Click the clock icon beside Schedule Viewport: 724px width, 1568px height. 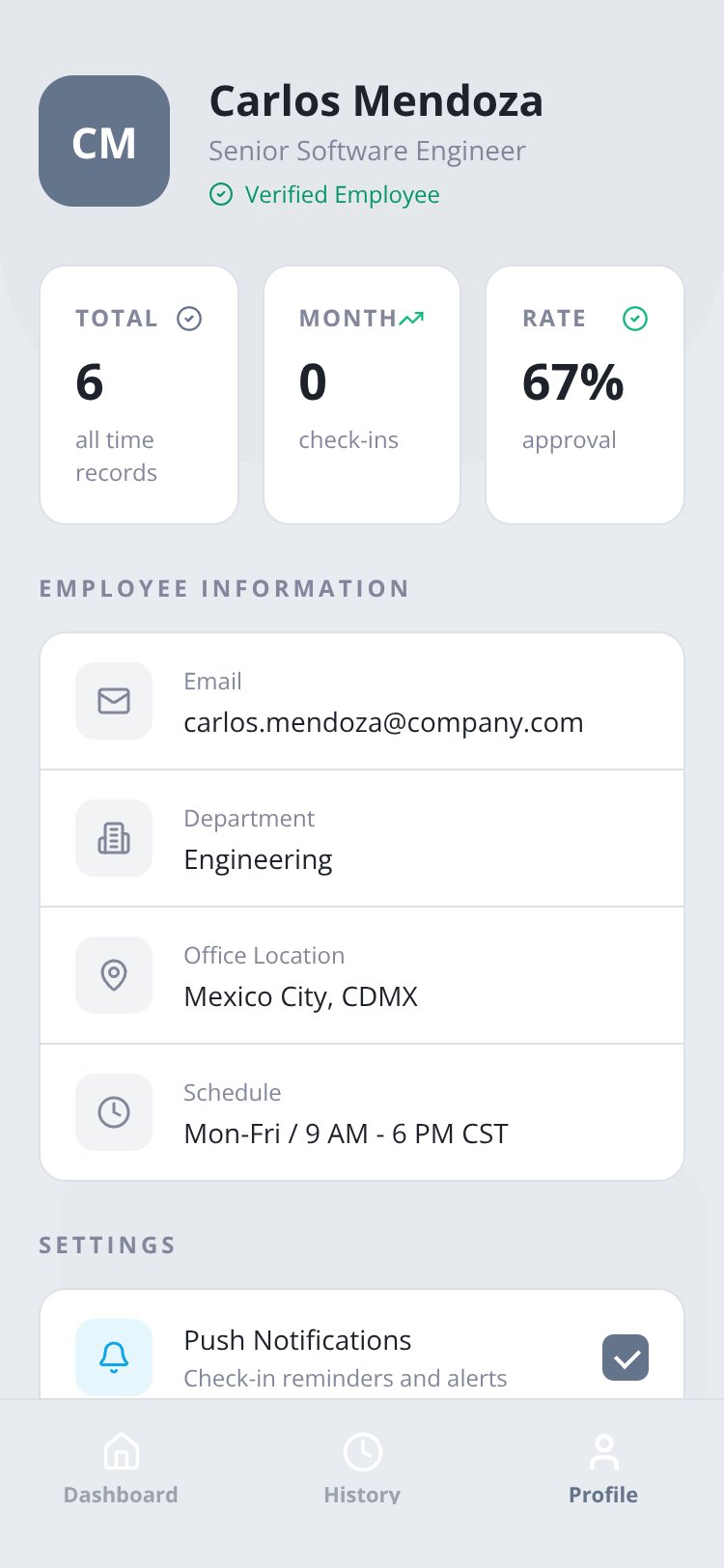tap(114, 1112)
